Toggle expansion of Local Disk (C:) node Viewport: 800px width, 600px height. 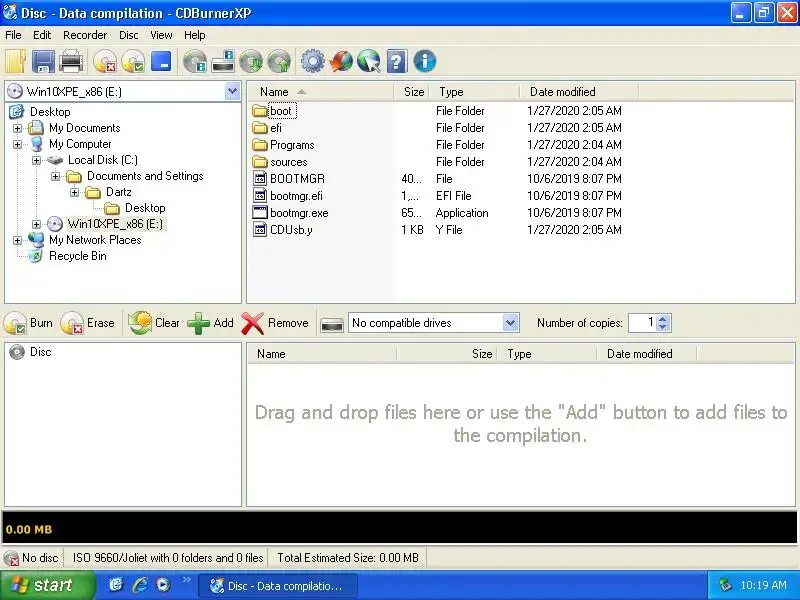[36, 160]
